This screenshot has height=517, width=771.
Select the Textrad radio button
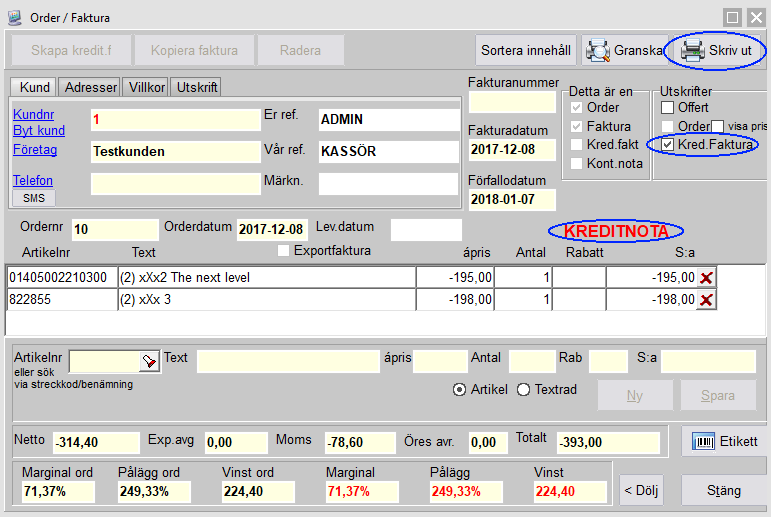[x=523, y=389]
